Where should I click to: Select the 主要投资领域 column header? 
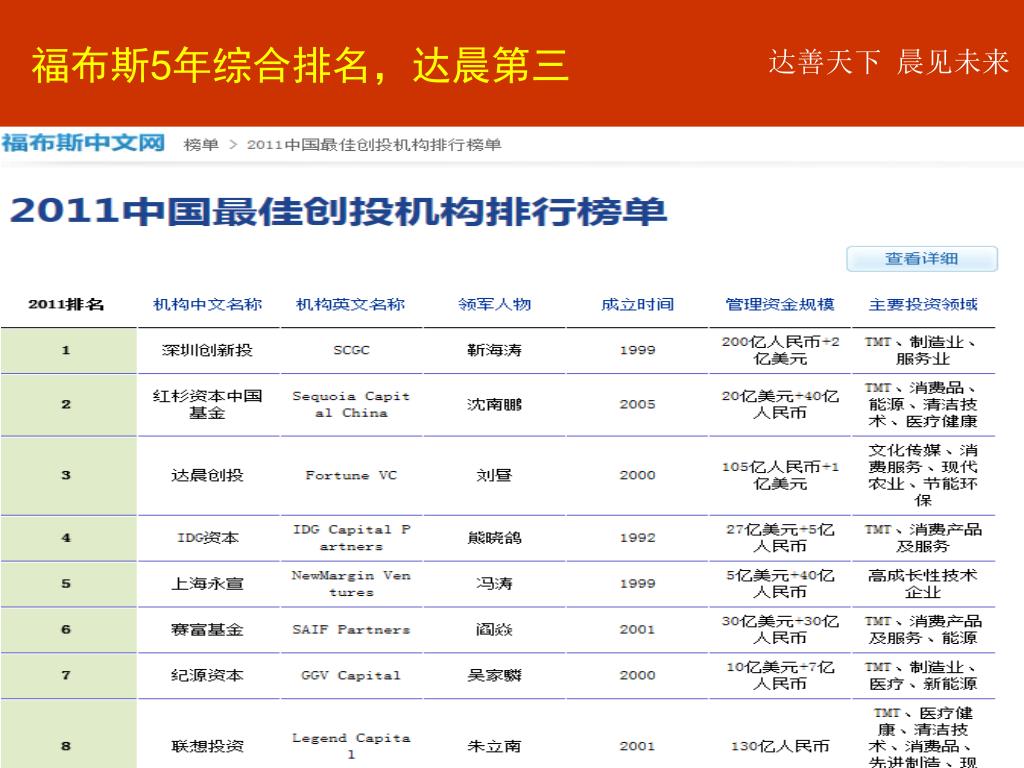click(923, 304)
